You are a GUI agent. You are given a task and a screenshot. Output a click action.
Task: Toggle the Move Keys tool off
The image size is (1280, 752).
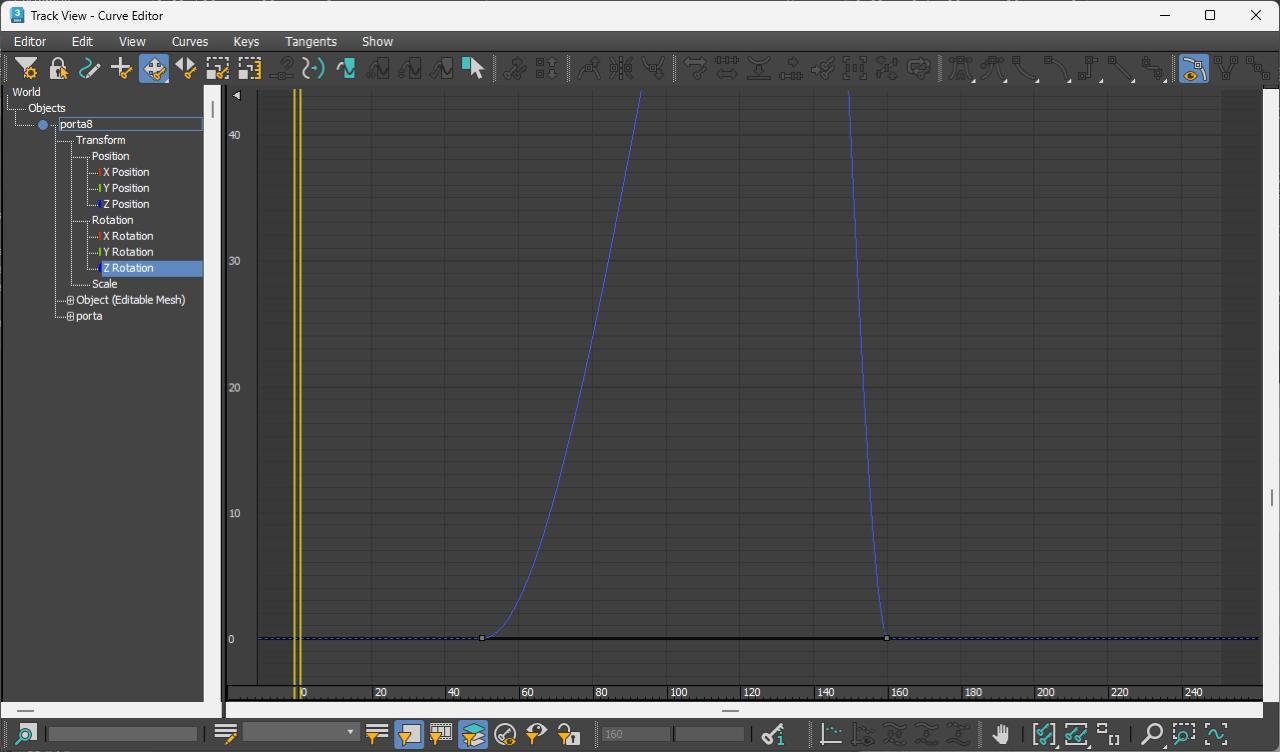click(154, 69)
